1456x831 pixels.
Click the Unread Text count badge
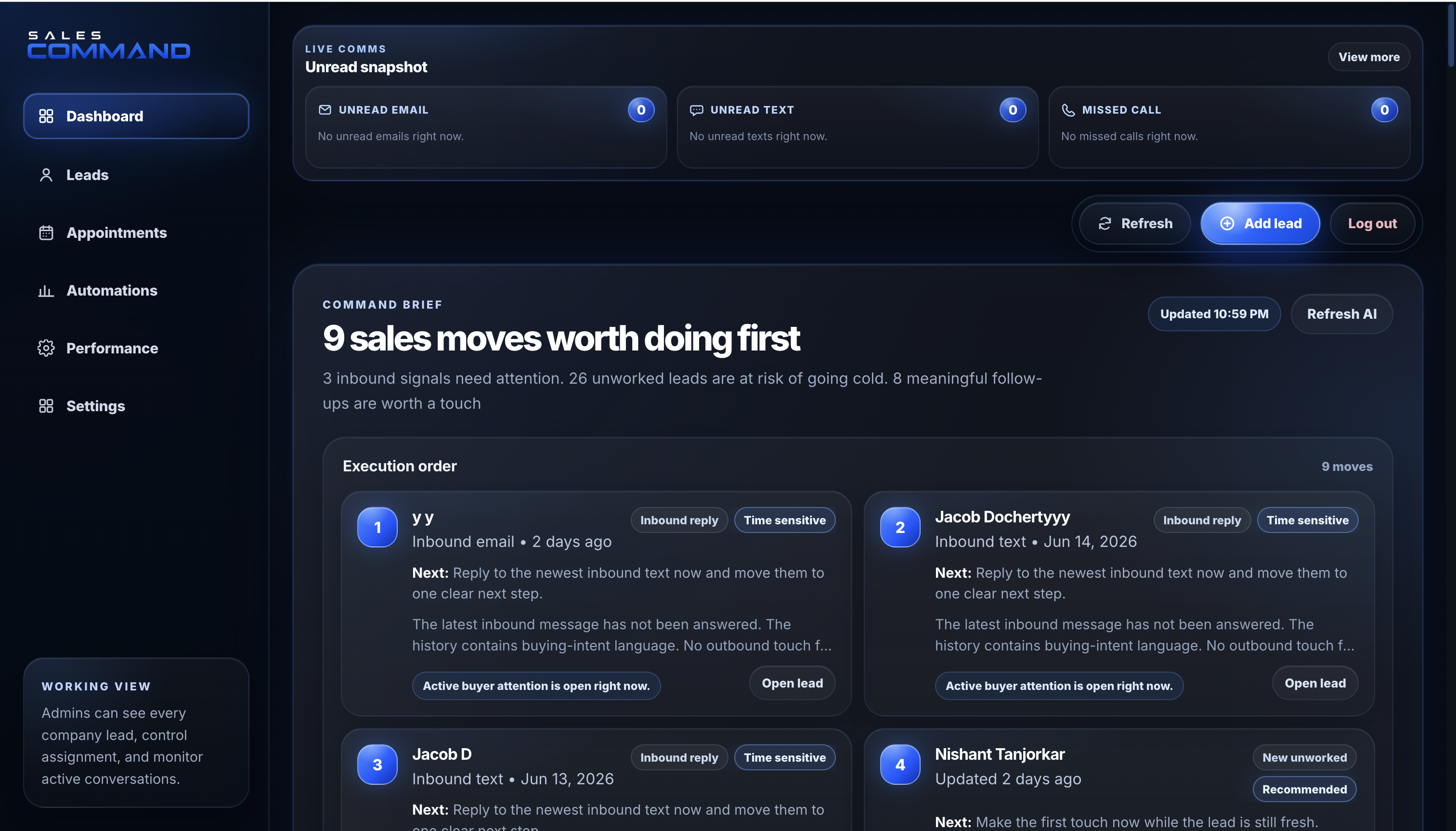pos(1013,110)
